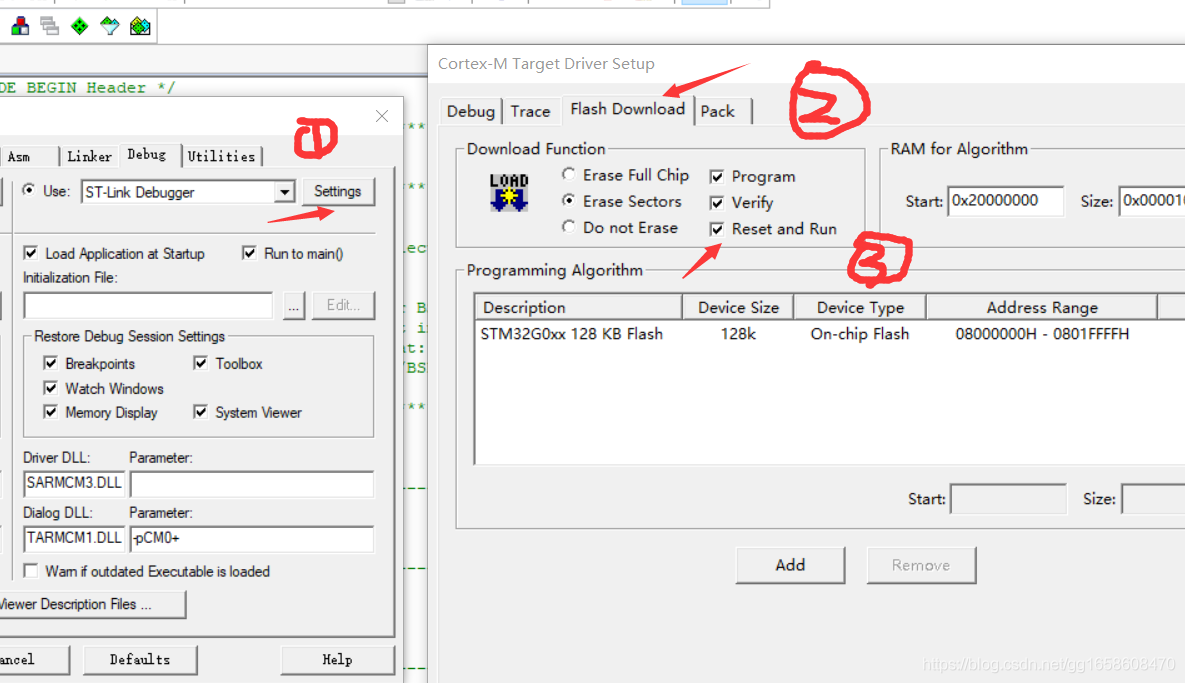Click the gray multi-project workspace icon
1185x683 pixels.
click(49, 27)
